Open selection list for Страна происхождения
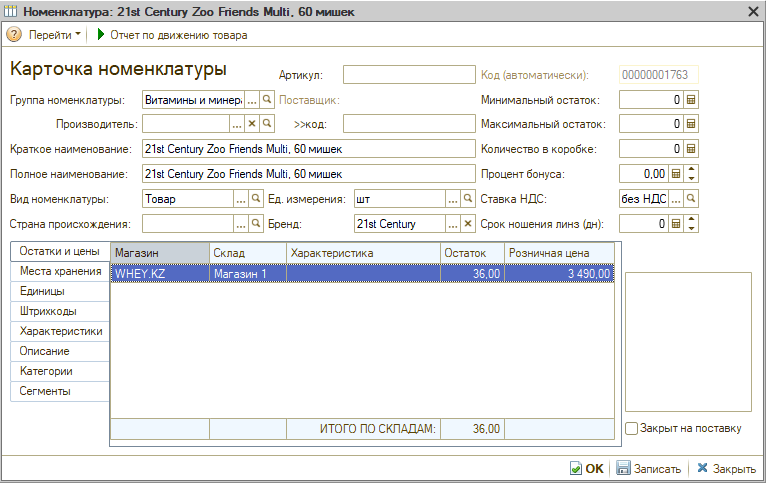This screenshot has height=483, width=766. click(x=239, y=224)
